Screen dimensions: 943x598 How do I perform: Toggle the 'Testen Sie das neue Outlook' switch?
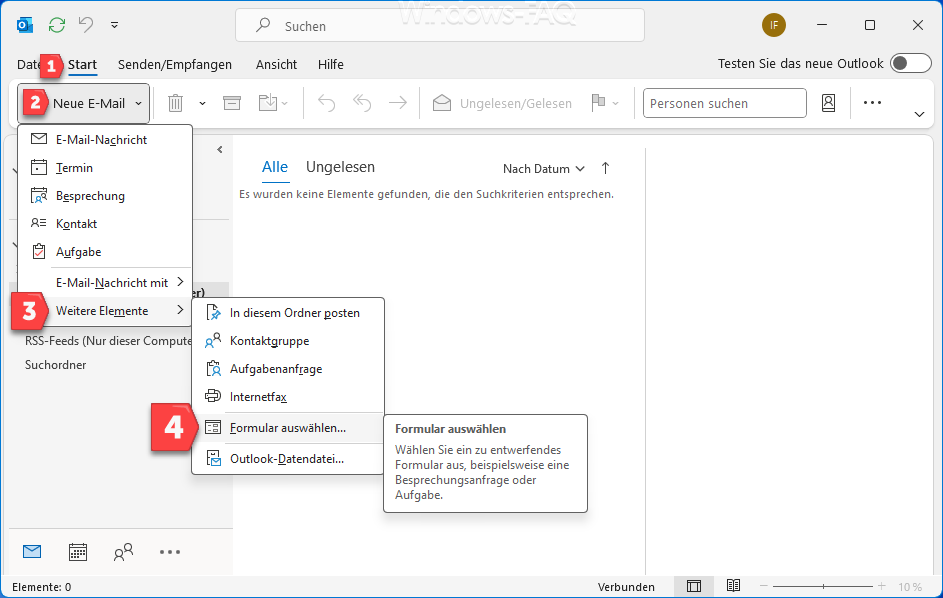(911, 63)
